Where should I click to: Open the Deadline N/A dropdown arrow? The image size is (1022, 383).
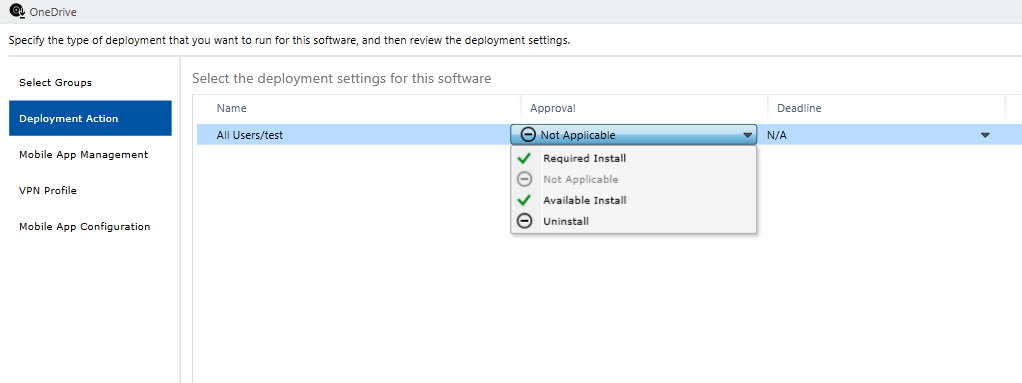click(986, 135)
